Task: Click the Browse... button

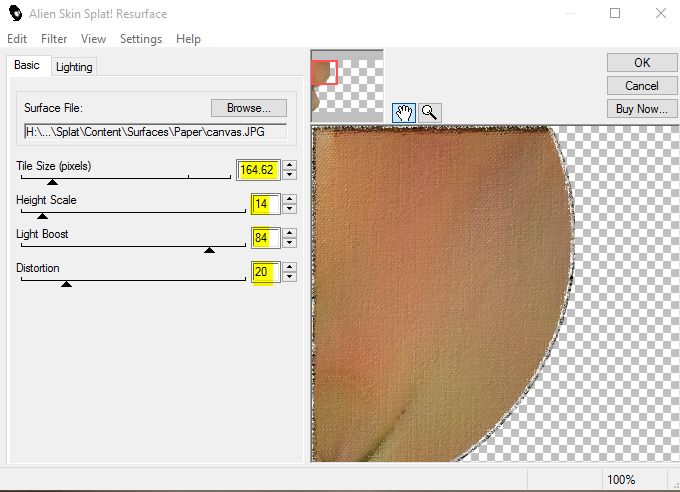Action: point(249,108)
